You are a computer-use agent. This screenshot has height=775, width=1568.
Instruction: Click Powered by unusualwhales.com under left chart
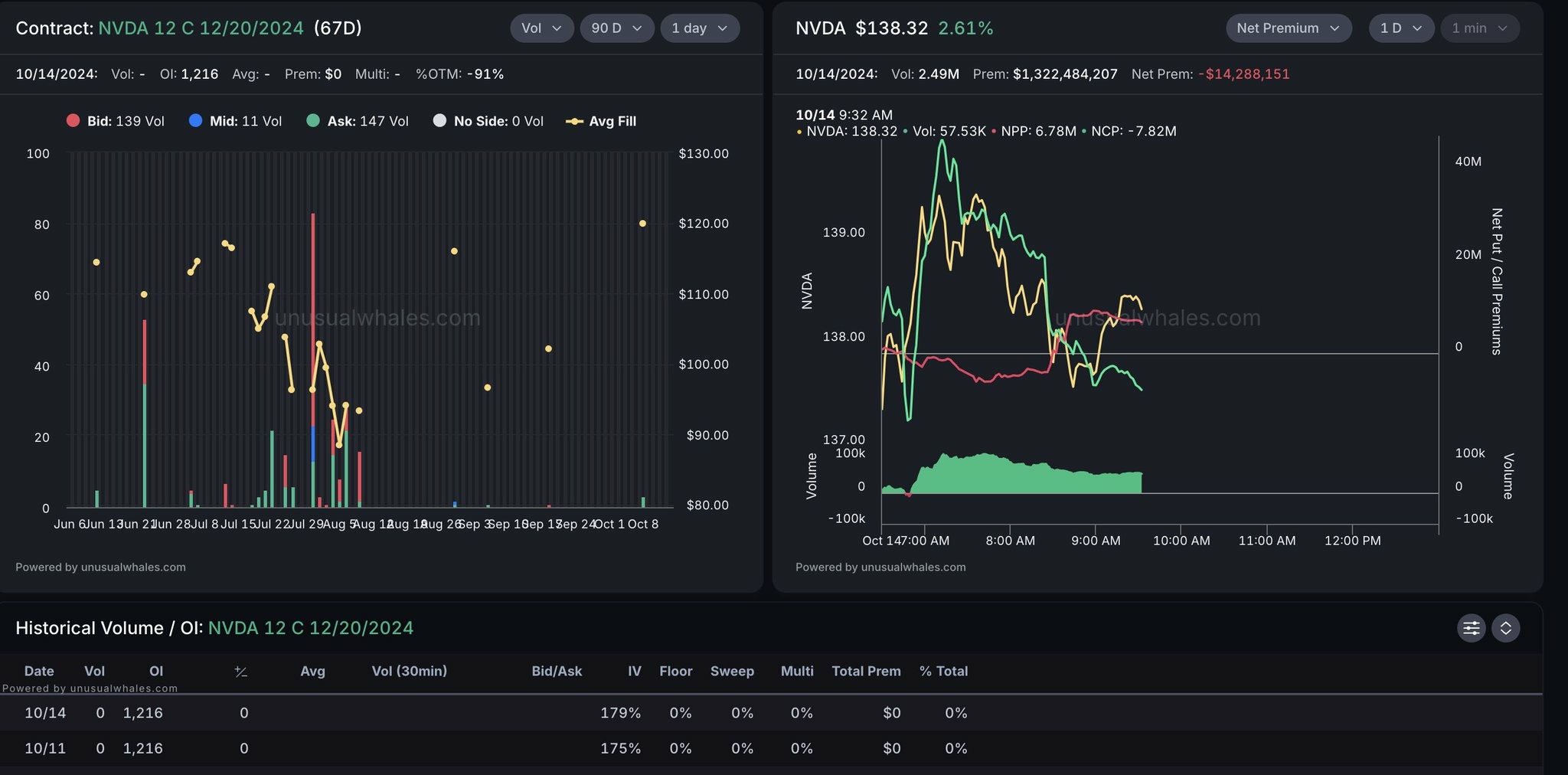100,567
